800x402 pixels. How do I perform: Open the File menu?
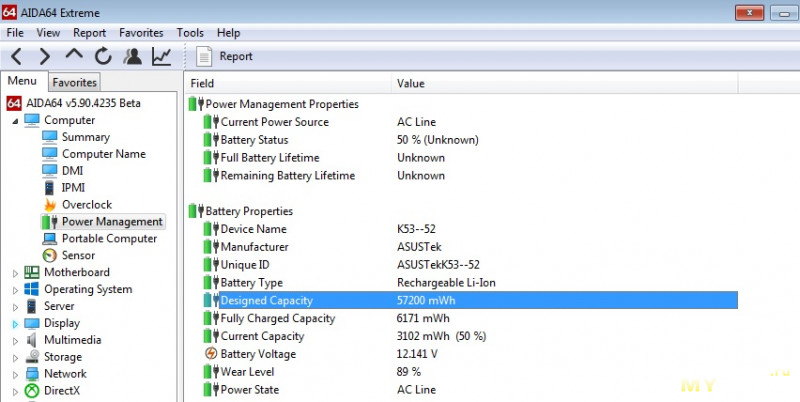15,33
